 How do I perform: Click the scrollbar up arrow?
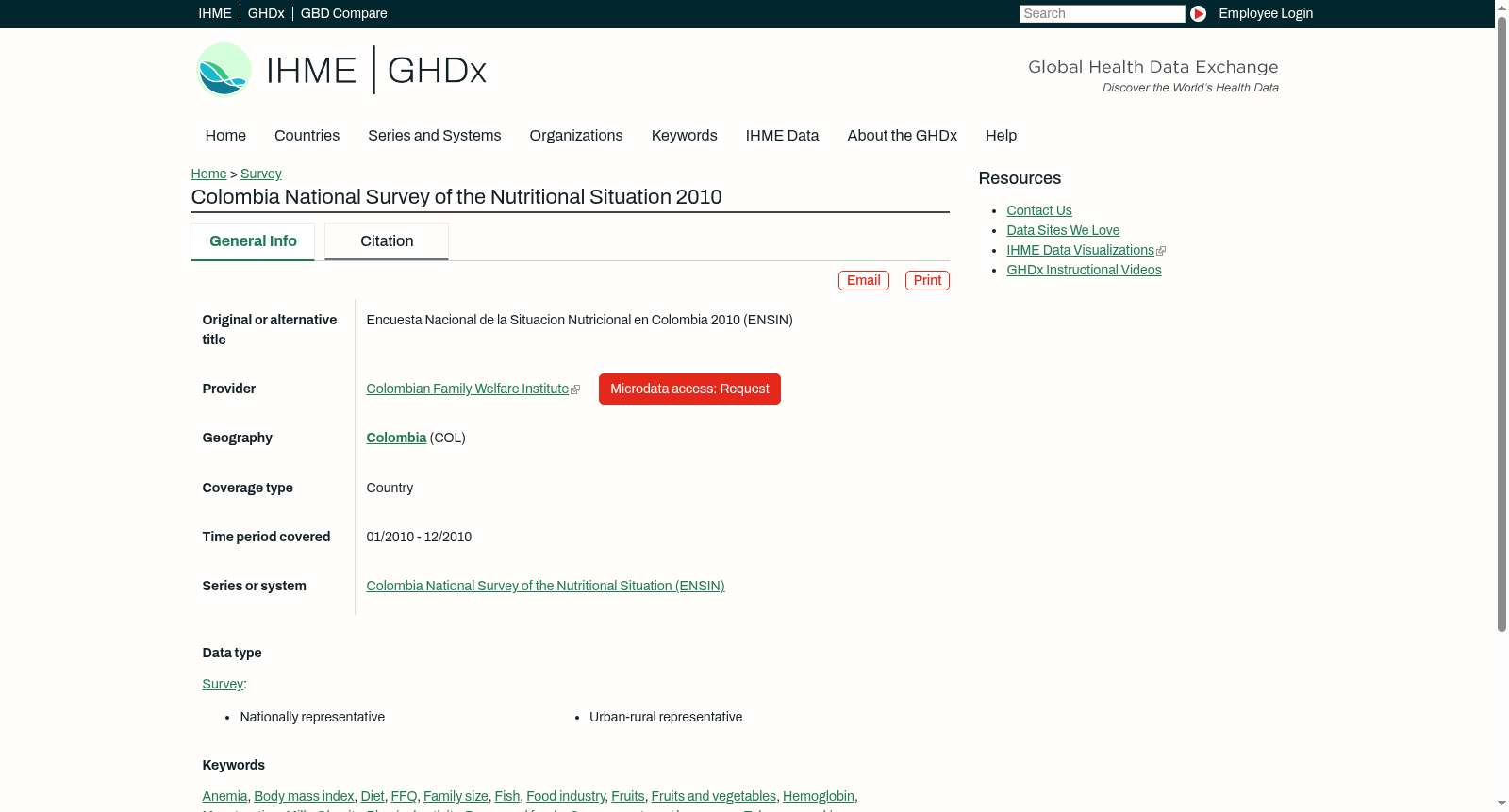[1501, 7]
